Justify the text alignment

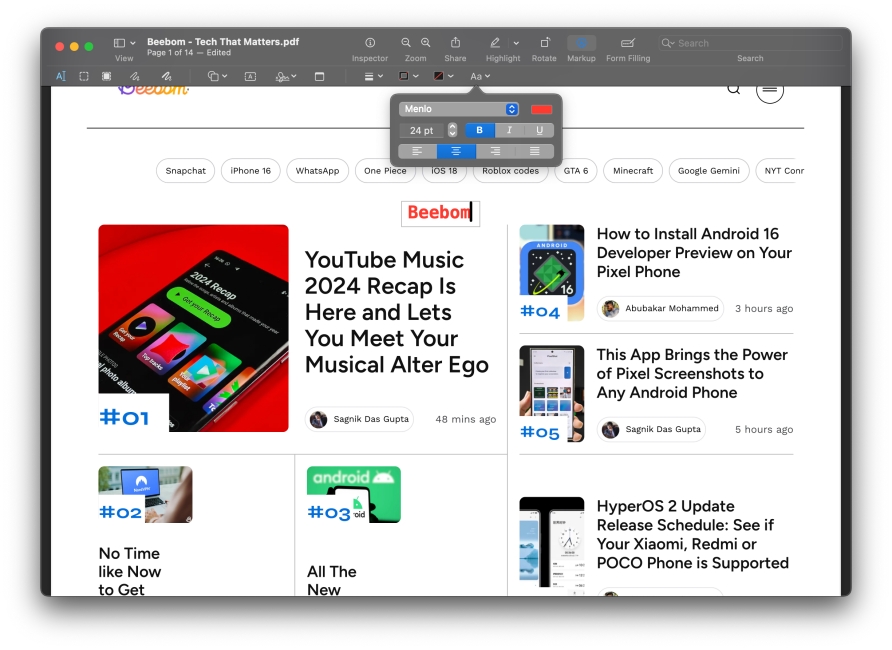tap(535, 151)
